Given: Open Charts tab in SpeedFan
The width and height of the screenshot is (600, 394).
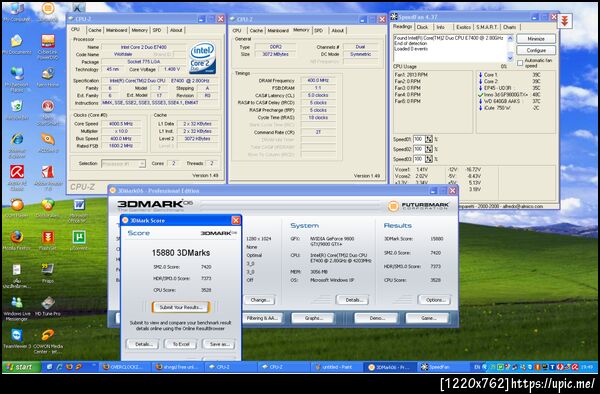Looking at the screenshot, I should click(509, 27).
